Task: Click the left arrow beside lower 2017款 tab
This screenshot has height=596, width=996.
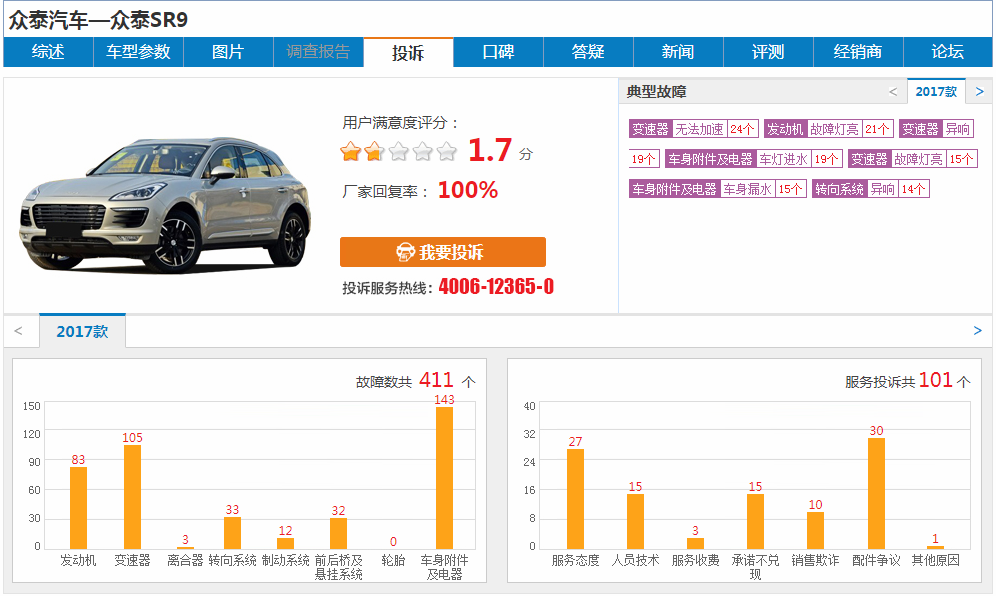Action: point(18,331)
